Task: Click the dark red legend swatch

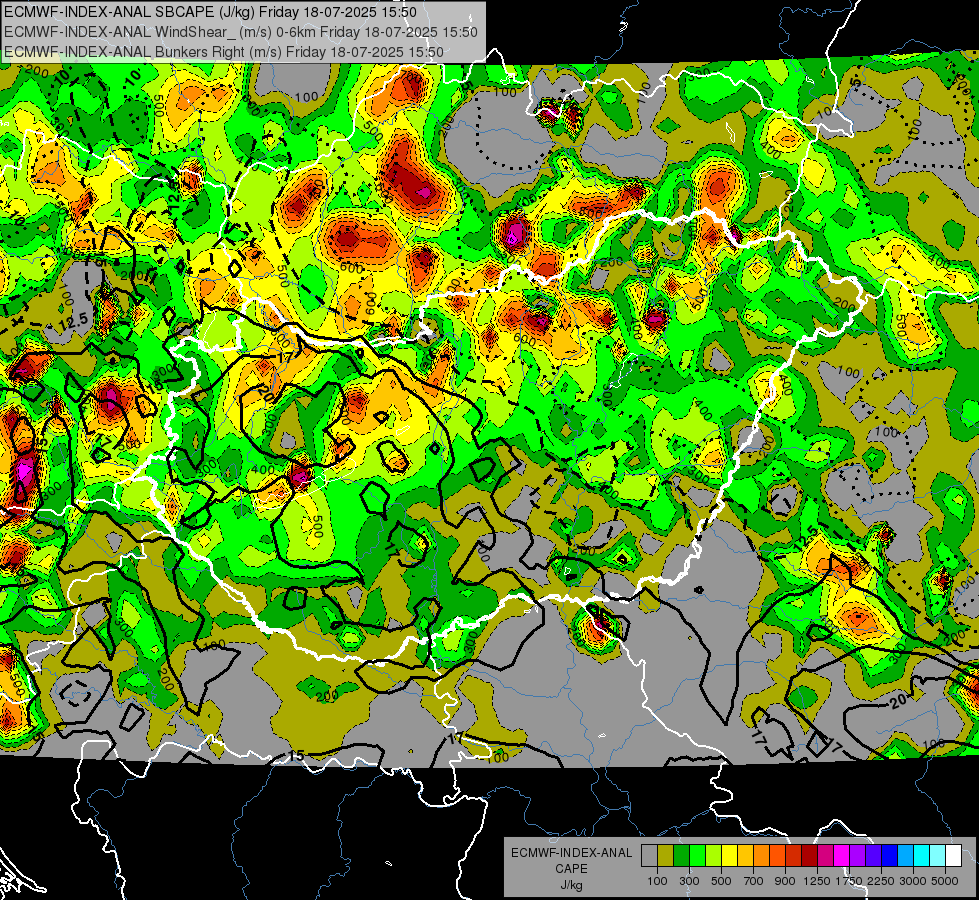Action: (x=810, y=855)
